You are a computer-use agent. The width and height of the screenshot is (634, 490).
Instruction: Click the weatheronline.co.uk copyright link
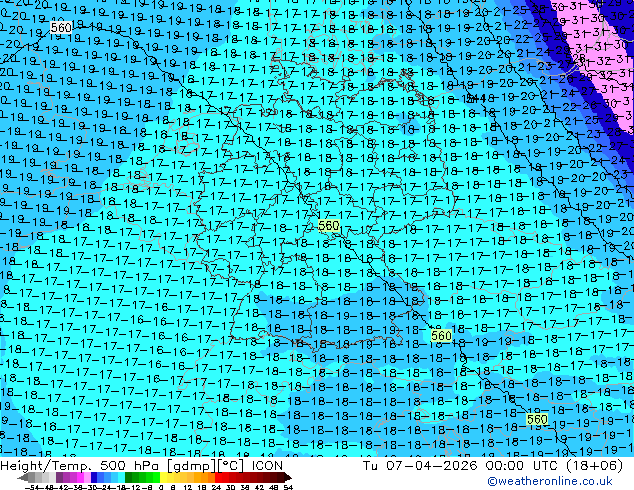[x=550, y=481]
